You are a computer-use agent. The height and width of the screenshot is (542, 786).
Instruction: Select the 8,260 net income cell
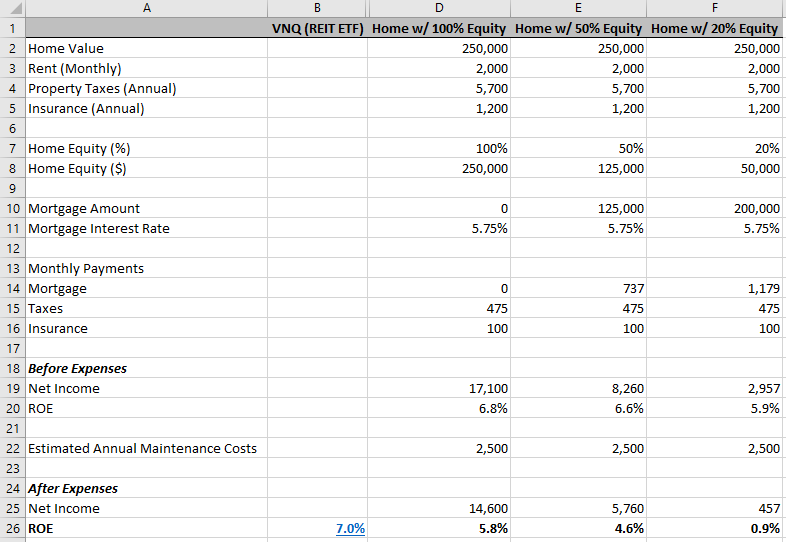(578, 389)
